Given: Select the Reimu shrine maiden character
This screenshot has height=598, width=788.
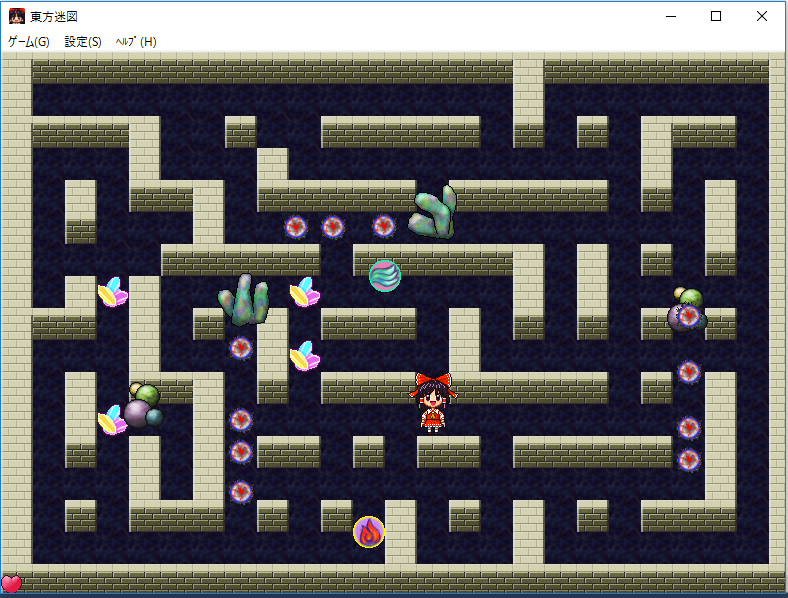Looking at the screenshot, I should click(432, 401).
